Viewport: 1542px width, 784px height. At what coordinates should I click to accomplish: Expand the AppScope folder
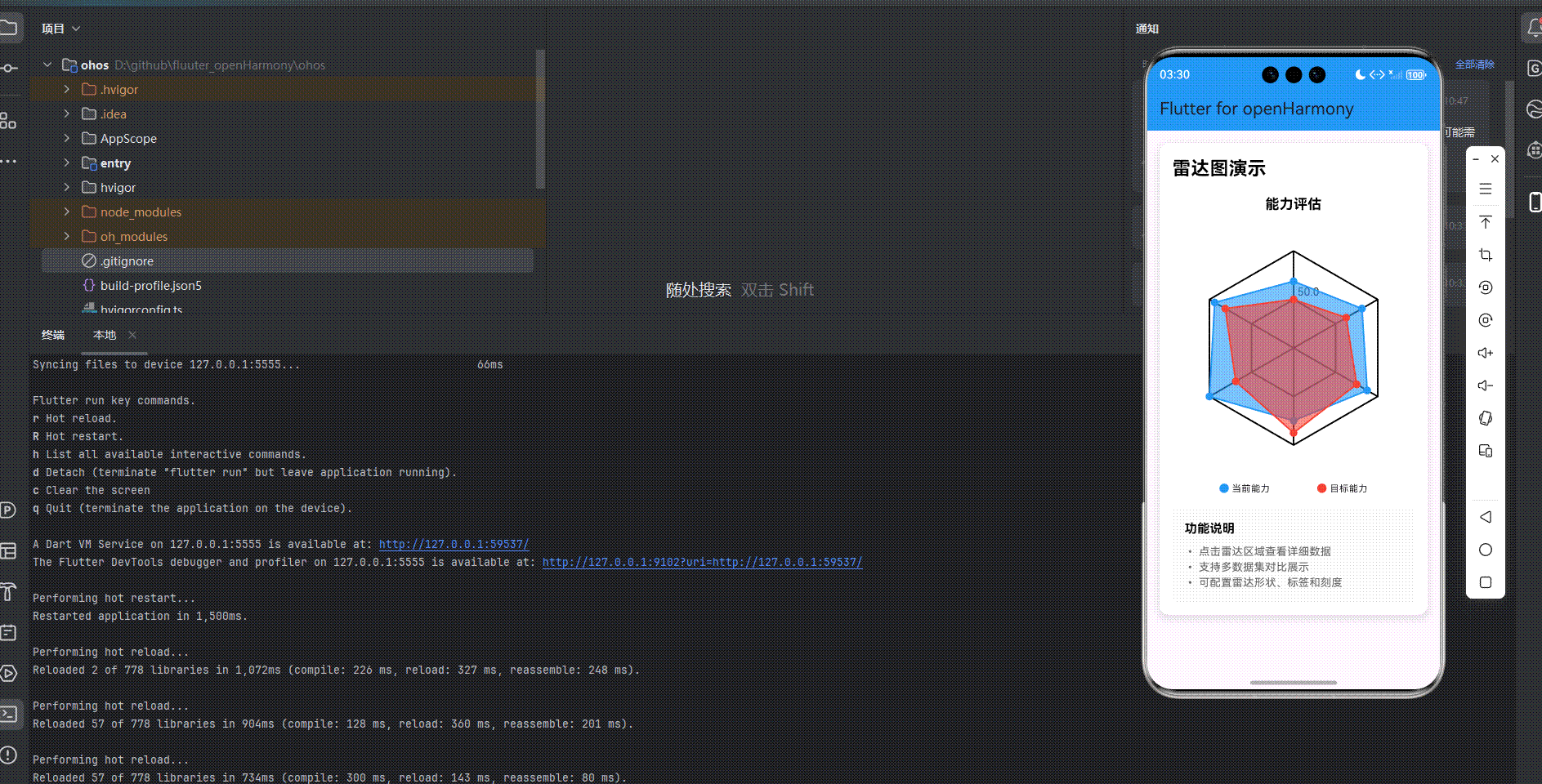coord(67,138)
